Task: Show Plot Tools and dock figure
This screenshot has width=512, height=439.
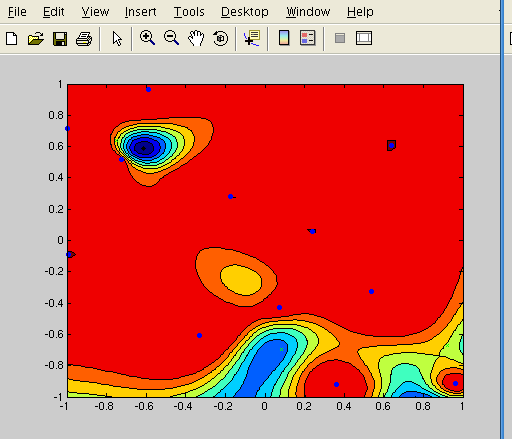Action: click(364, 38)
